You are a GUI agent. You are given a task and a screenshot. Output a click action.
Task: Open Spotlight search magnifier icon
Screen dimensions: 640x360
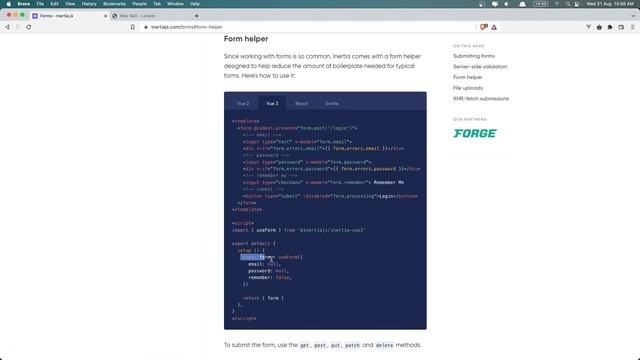(568, 4)
